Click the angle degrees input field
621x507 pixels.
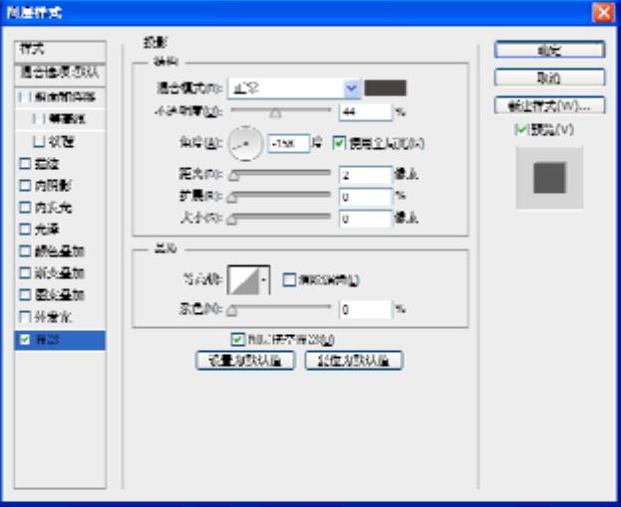pos(288,143)
